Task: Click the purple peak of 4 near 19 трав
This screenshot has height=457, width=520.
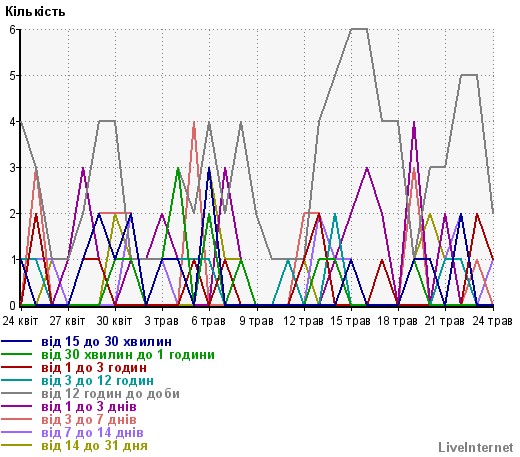Action: click(x=414, y=123)
